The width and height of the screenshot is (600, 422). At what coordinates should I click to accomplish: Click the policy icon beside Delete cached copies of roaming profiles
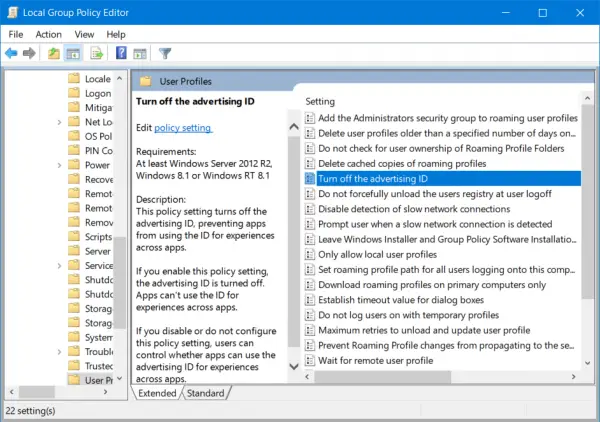pyautogui.click(x=310, y=163)
